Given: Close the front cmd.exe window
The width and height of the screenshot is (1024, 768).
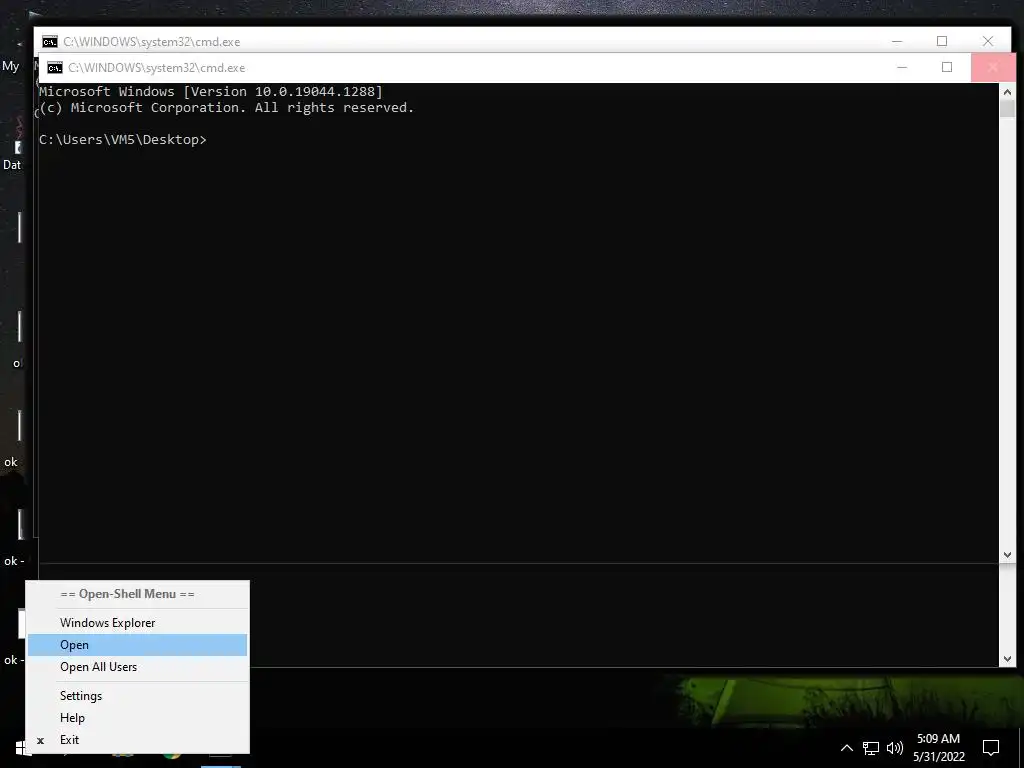Looking at the screenshot, I should [x=993, y=67].
